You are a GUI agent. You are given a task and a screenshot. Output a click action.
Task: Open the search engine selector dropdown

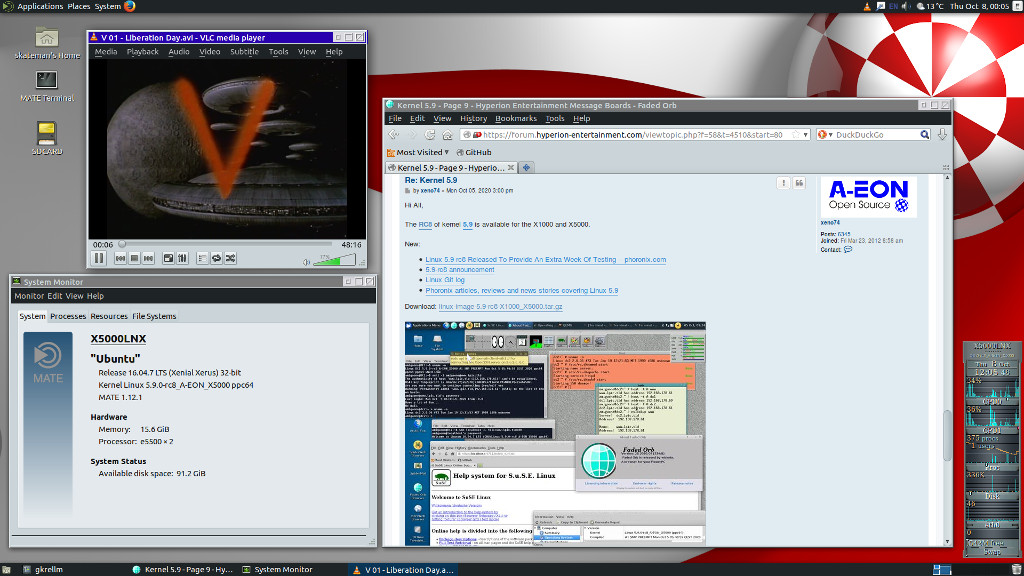[x=825, y=135]
